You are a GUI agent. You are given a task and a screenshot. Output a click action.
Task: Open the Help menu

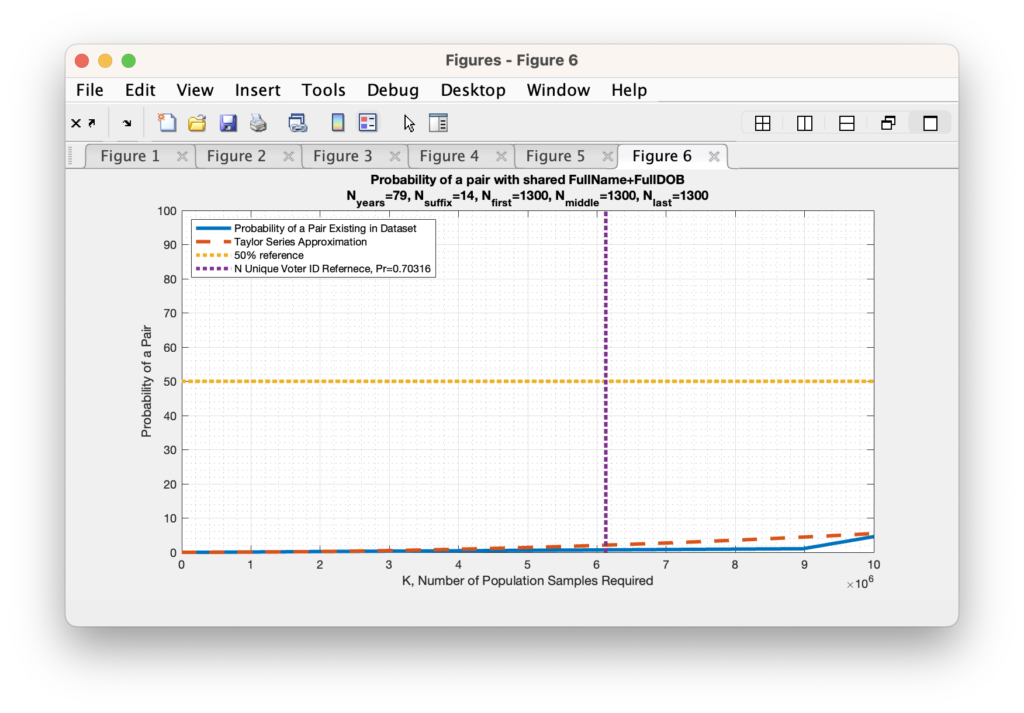tap(629, 90)
